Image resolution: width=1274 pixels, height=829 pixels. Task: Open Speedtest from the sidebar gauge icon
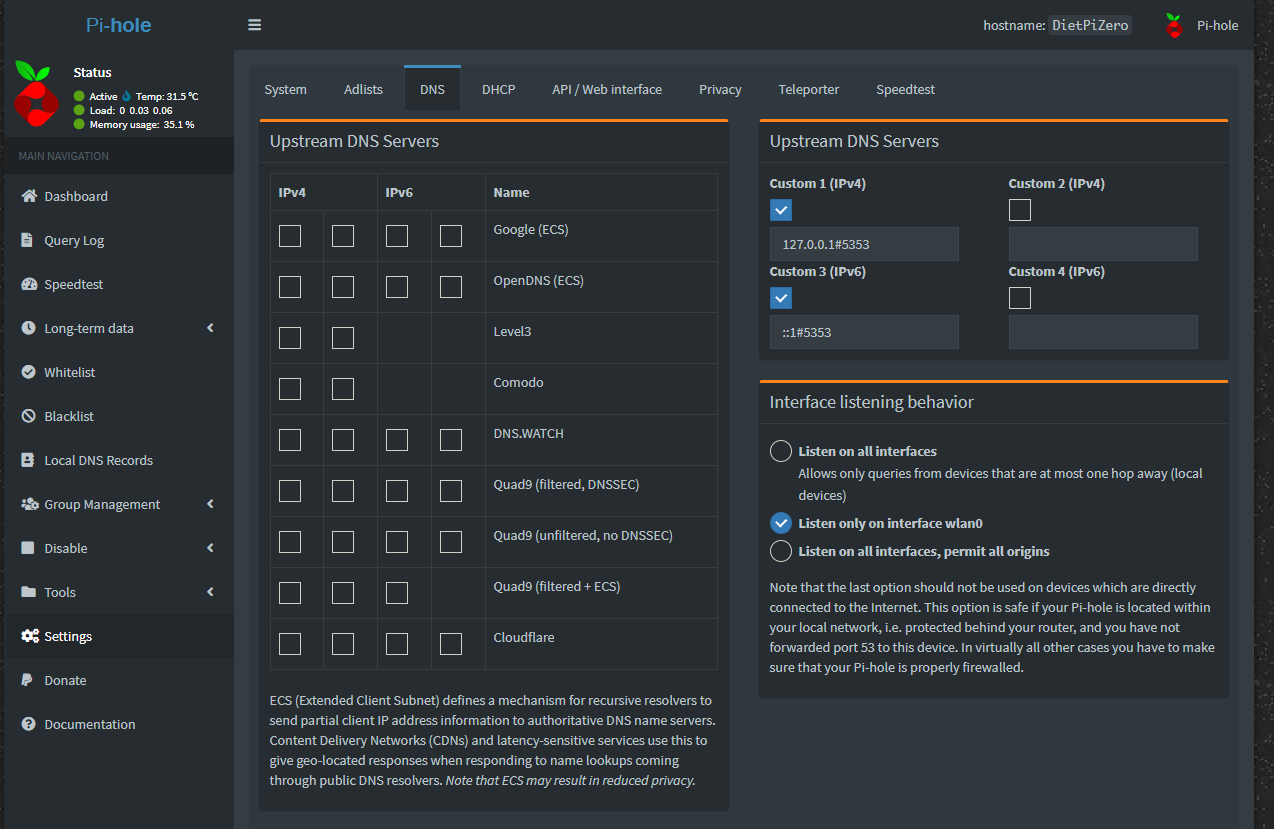[x=29, y=284]
